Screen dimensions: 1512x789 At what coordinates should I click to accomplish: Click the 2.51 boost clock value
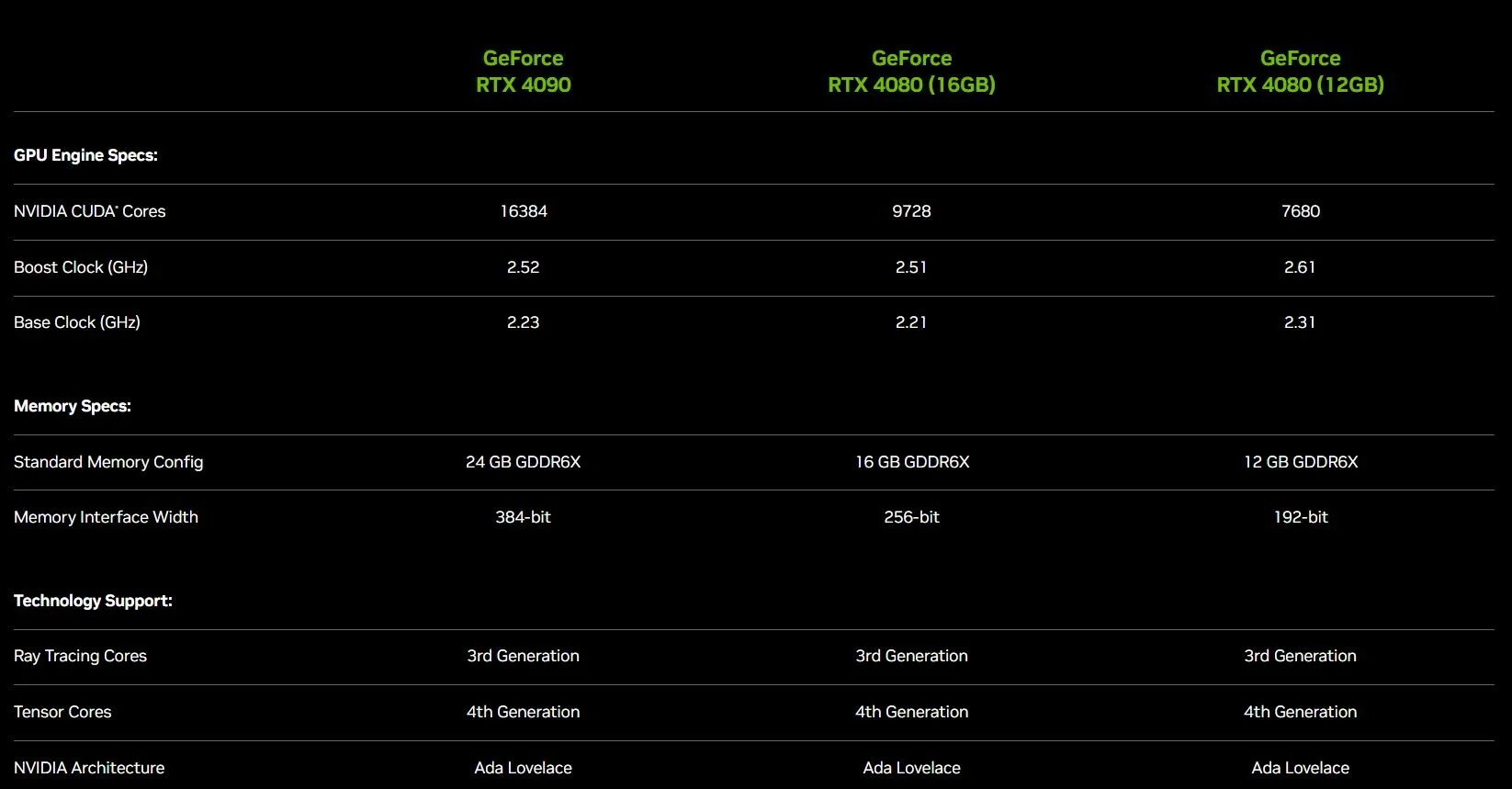tap(911, 267)
